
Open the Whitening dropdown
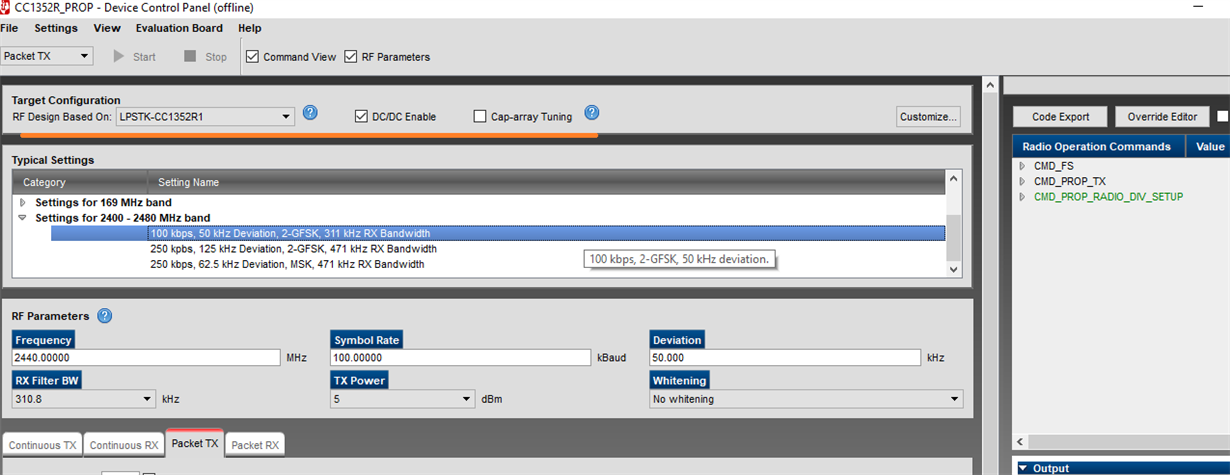coord(807,399)
